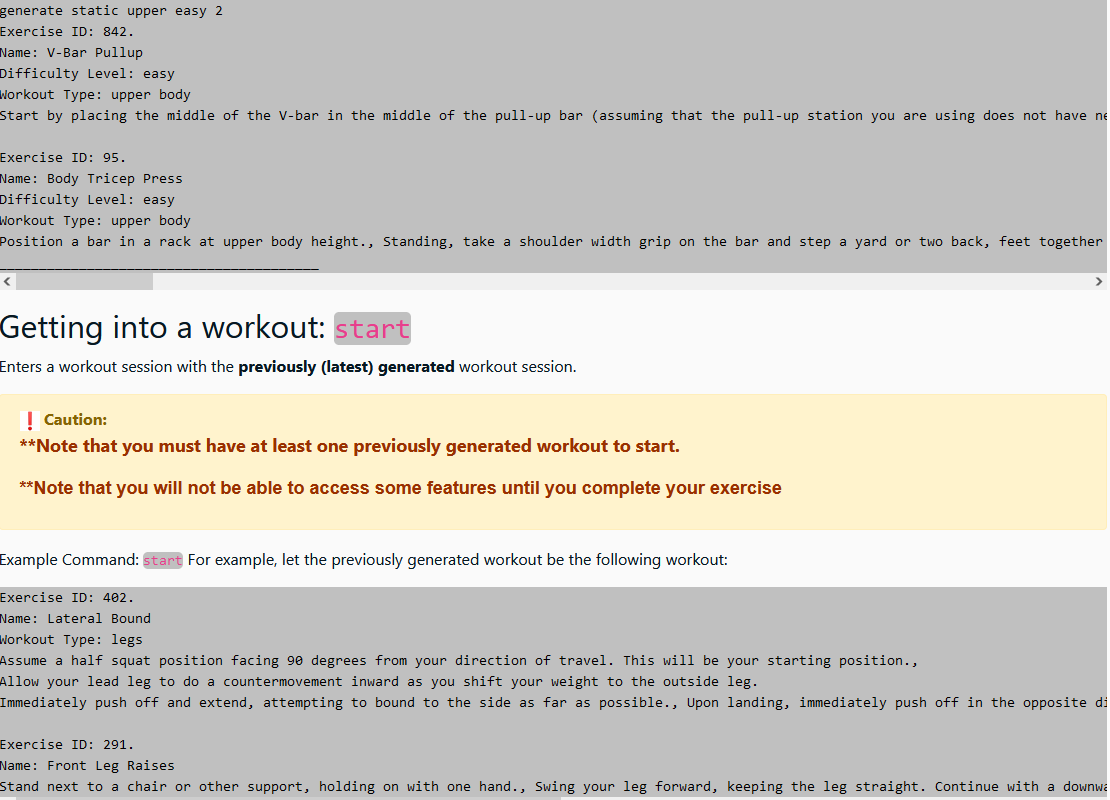The image size is (1110, 800).
Task: Click the 'Getting into a workout:' heading
Action: [205, 328]
